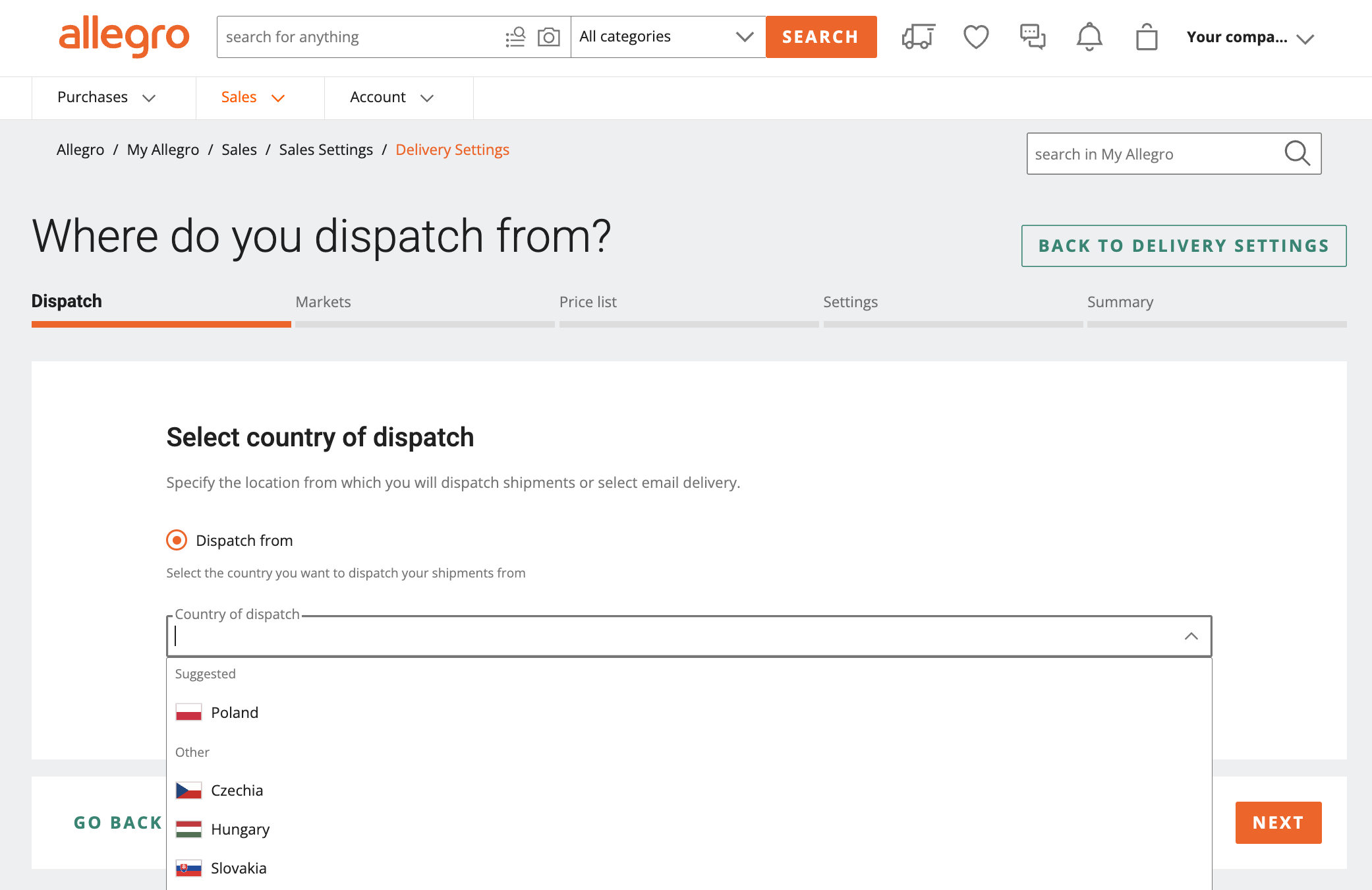Click the Hungary flag icon
This screenshot has height=890, width=1372.
click(188, 829)
